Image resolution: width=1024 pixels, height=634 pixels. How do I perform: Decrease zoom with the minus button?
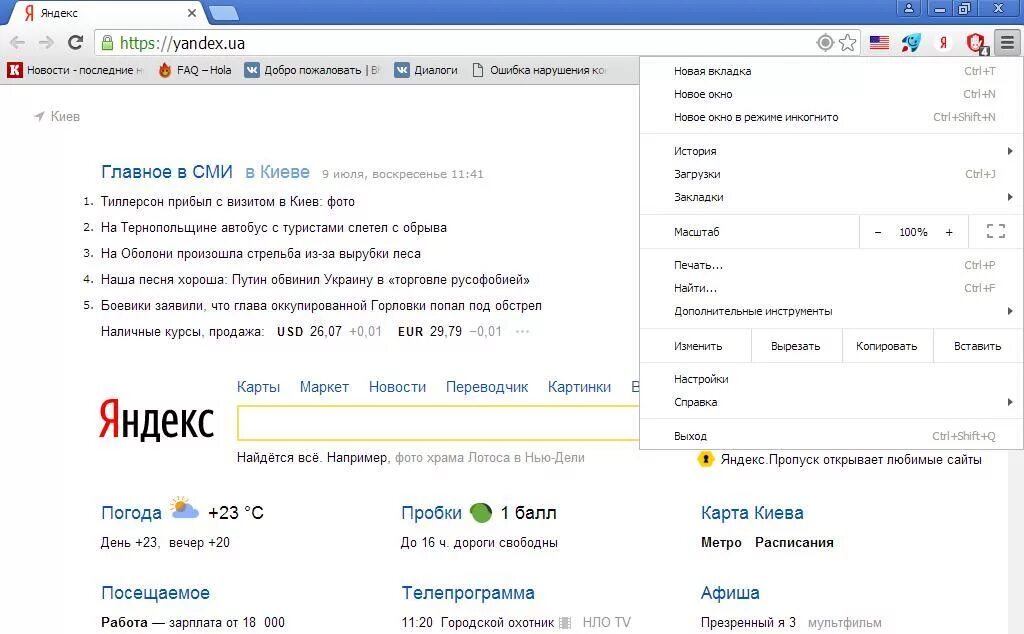(x=878, y=232)
